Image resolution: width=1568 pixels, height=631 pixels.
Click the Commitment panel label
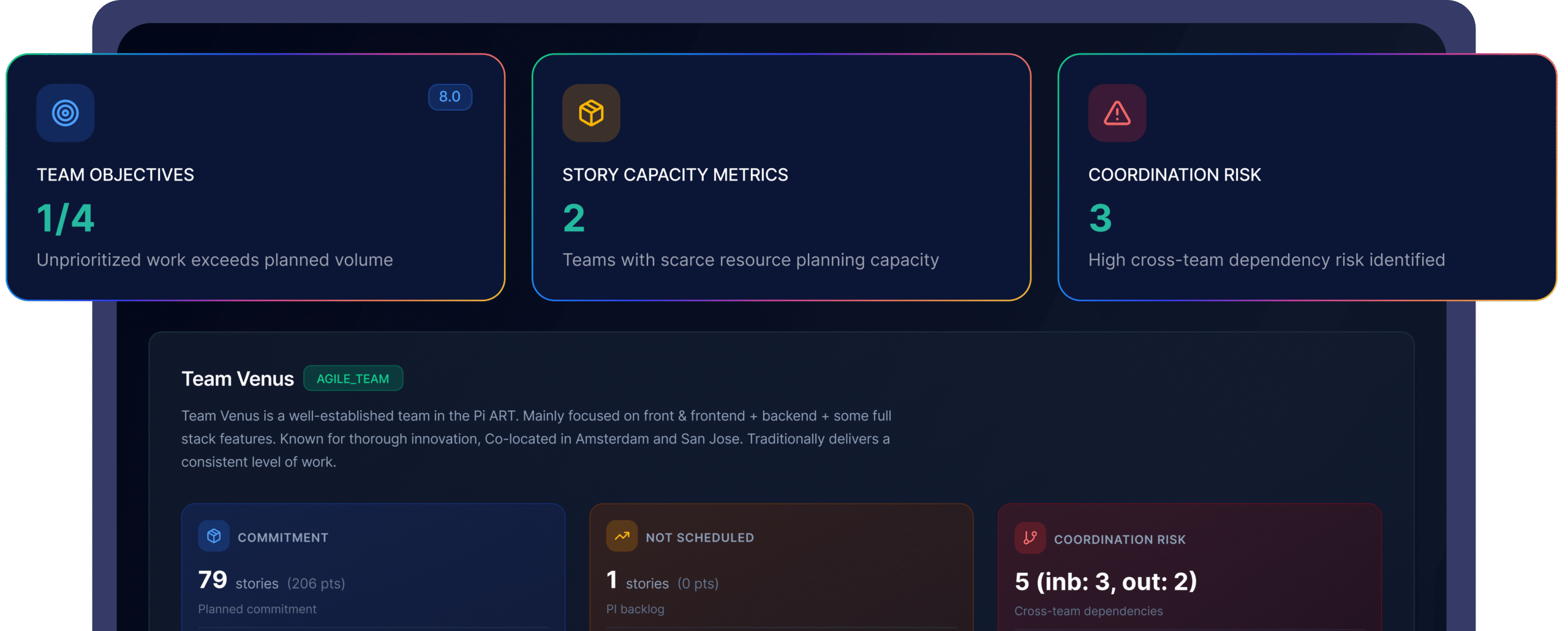pyautogui.click(x=283, y=537)
